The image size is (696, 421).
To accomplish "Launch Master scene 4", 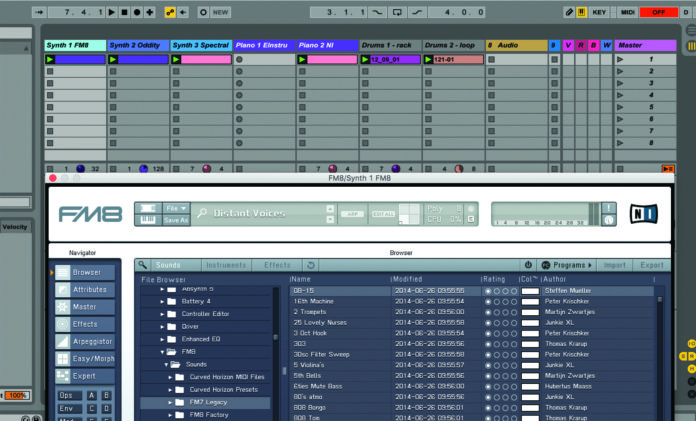I will click(x=620, y=95).
